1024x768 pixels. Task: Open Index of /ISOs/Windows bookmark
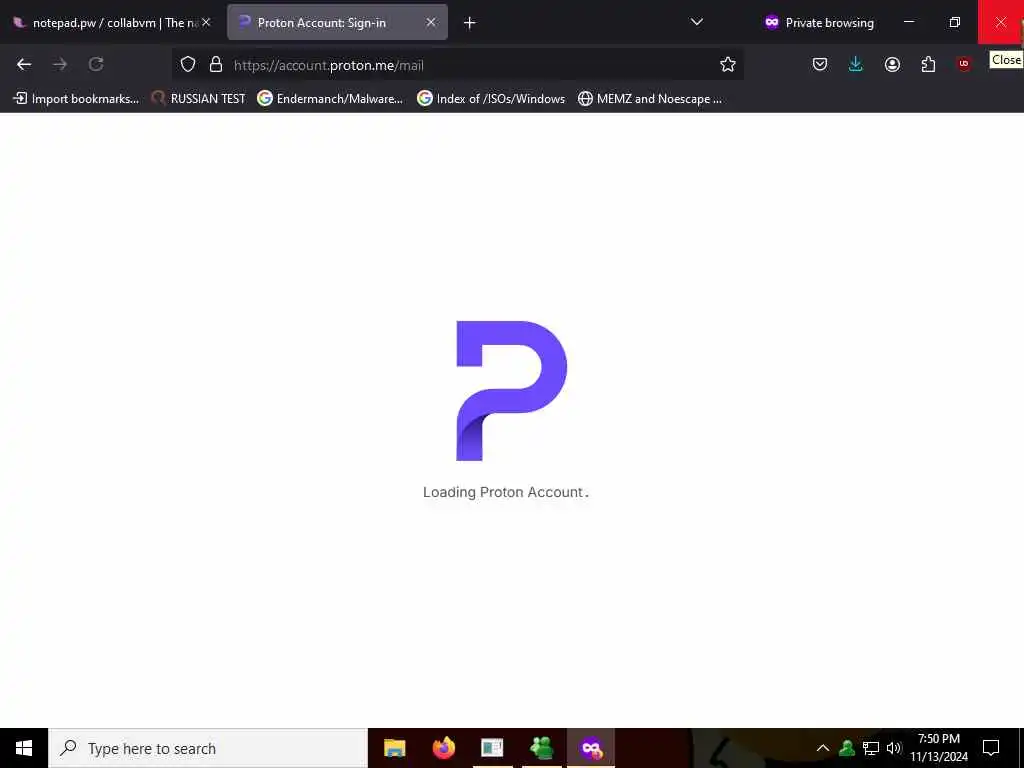(491, 99)
